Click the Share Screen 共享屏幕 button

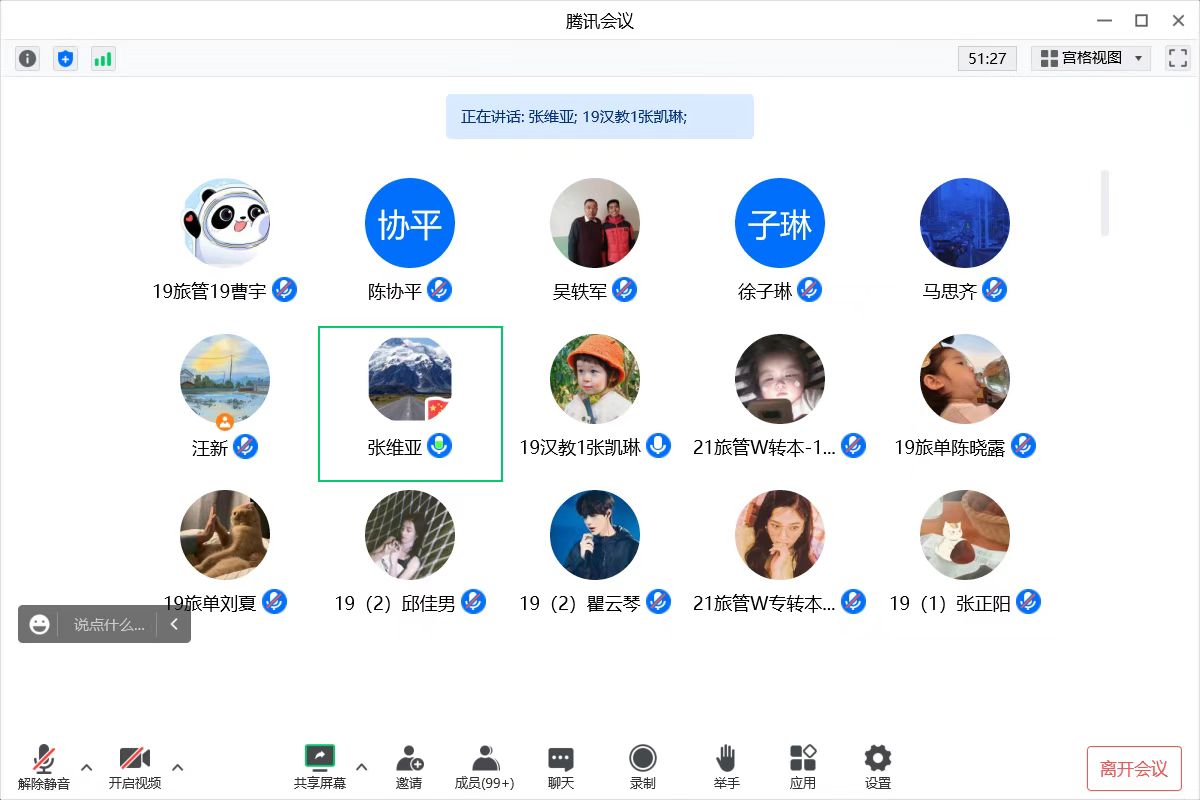(x=320, y=767)
